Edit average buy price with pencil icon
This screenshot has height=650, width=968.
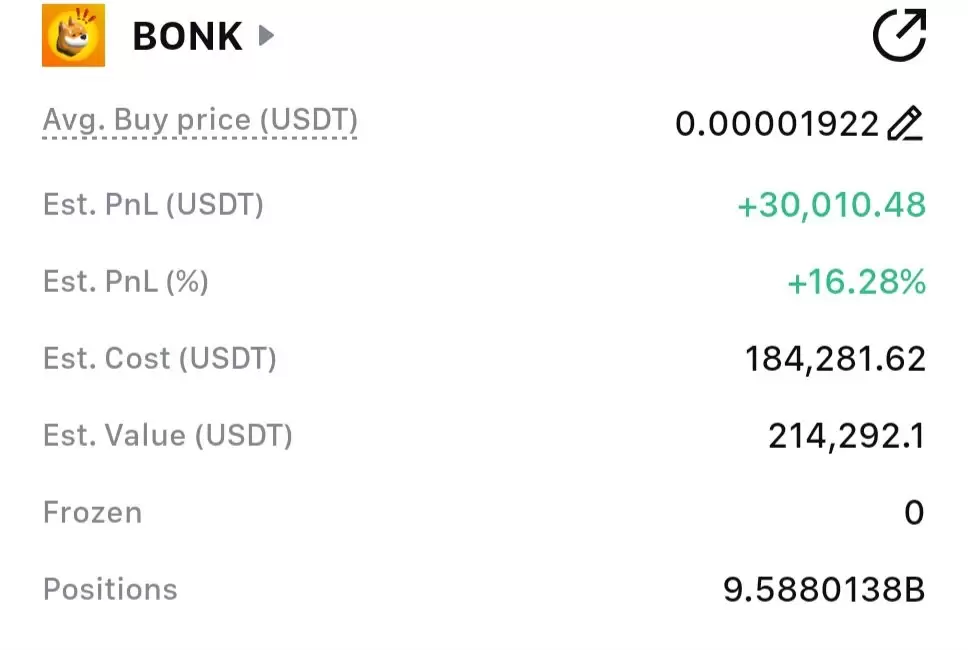coord(905,123)
